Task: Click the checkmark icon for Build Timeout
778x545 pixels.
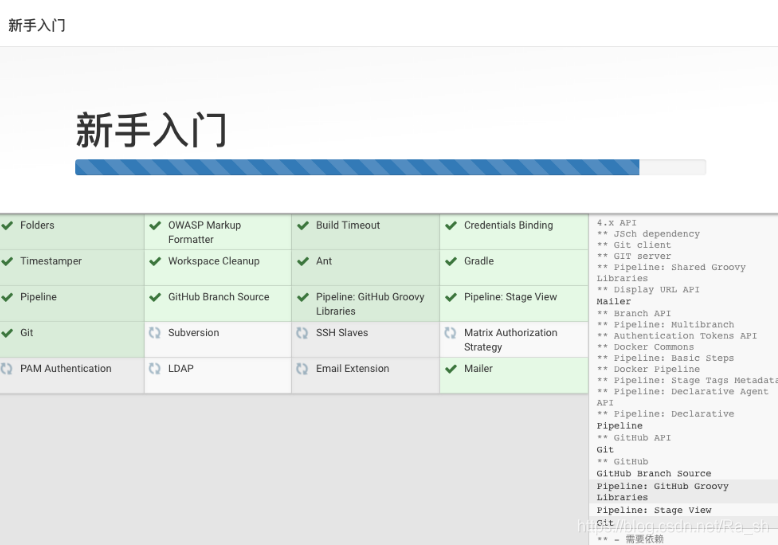Action: click(x=303, y=226)
